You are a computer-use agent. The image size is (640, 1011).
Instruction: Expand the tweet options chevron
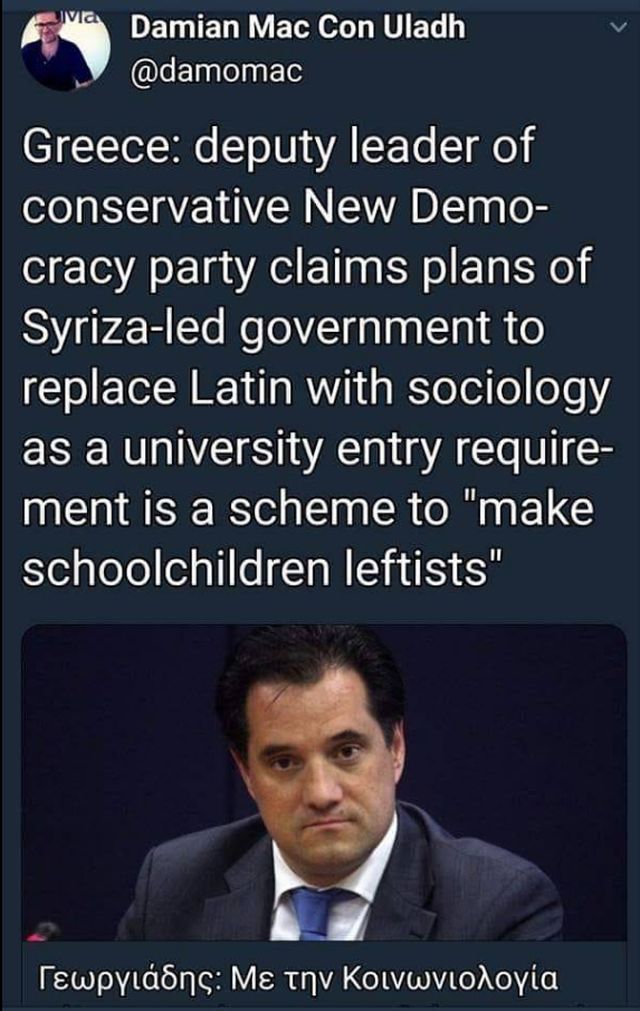click(x=619, y=27)
